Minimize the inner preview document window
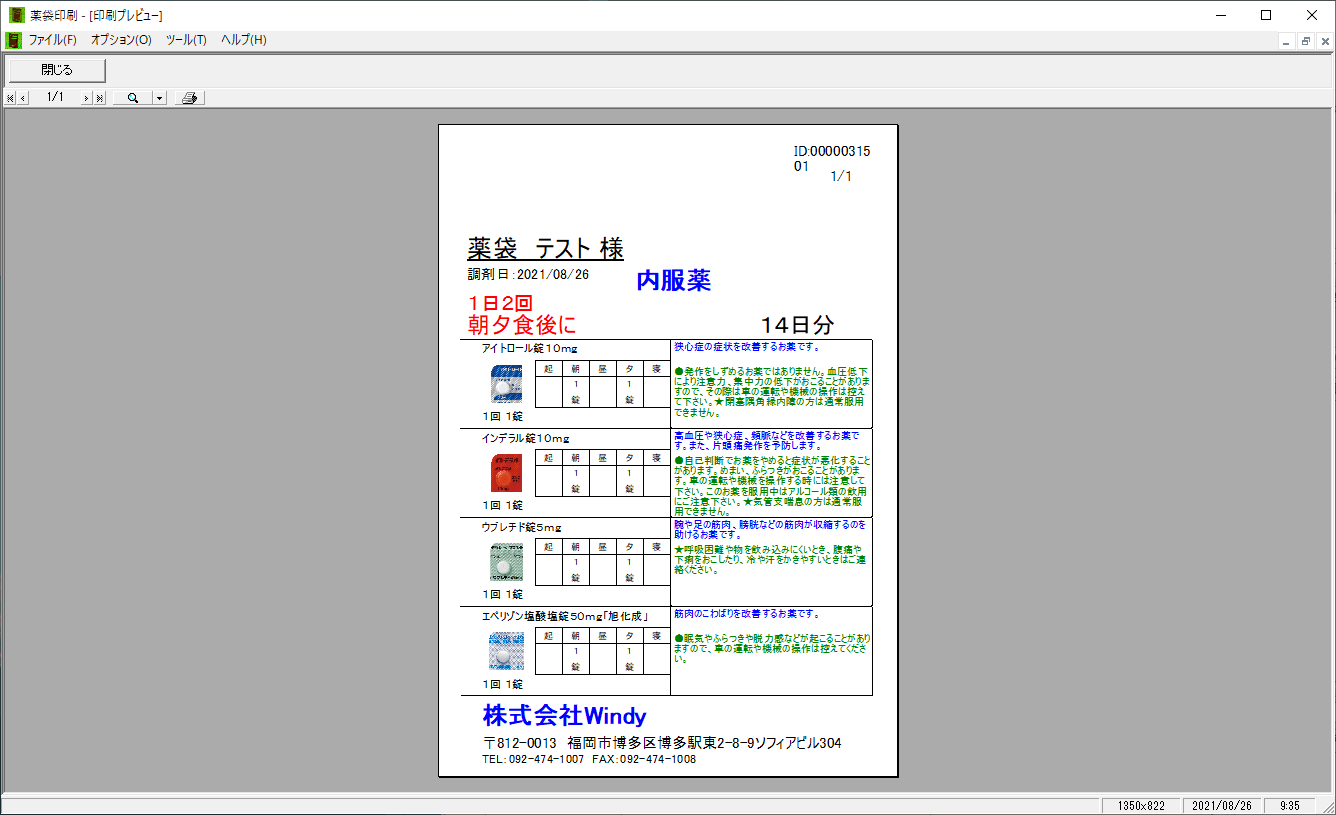This screenshot has width=1336, height=815. coord(1288,41)
